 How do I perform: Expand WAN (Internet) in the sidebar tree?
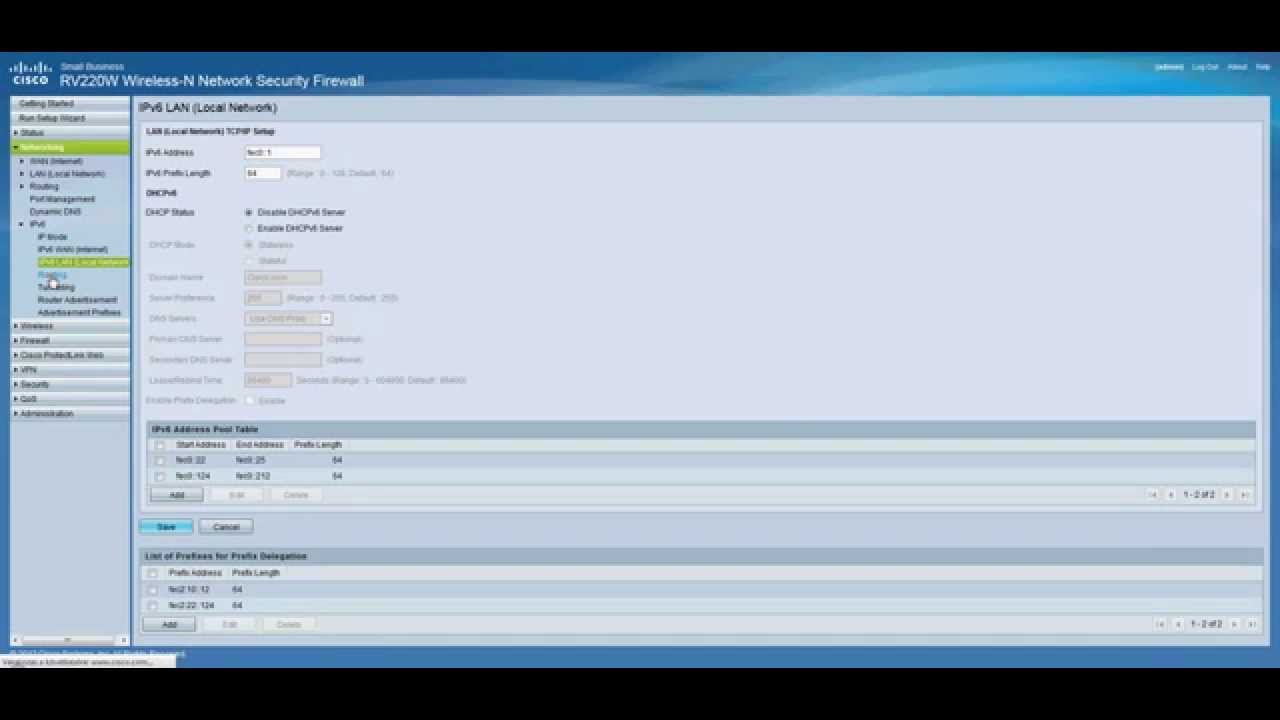[22, 161]
